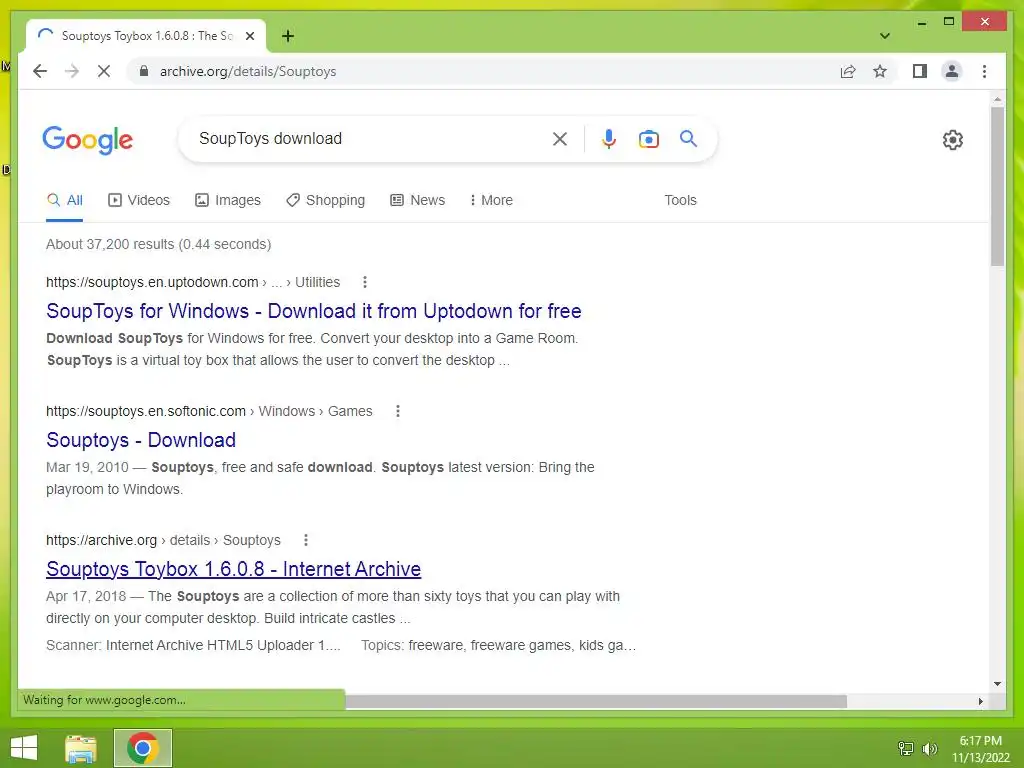Open the Windows Start menu
The width and height of the screenshot is (1024, 768).
tap(24, 748)
